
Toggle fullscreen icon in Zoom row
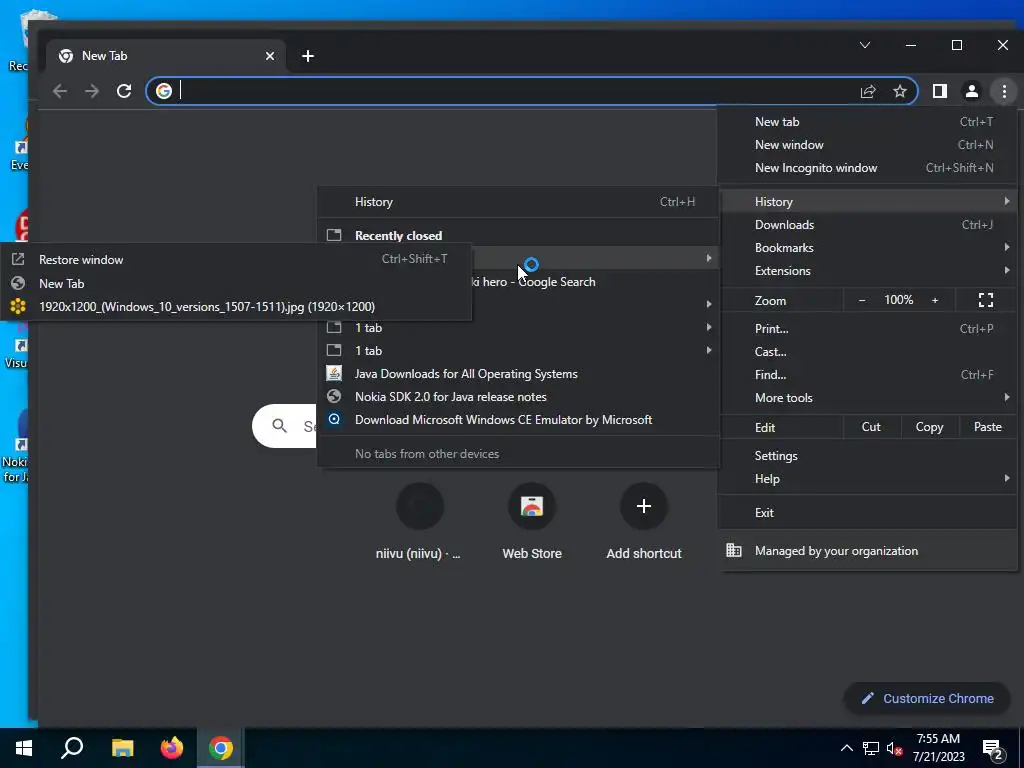(985, 300)
